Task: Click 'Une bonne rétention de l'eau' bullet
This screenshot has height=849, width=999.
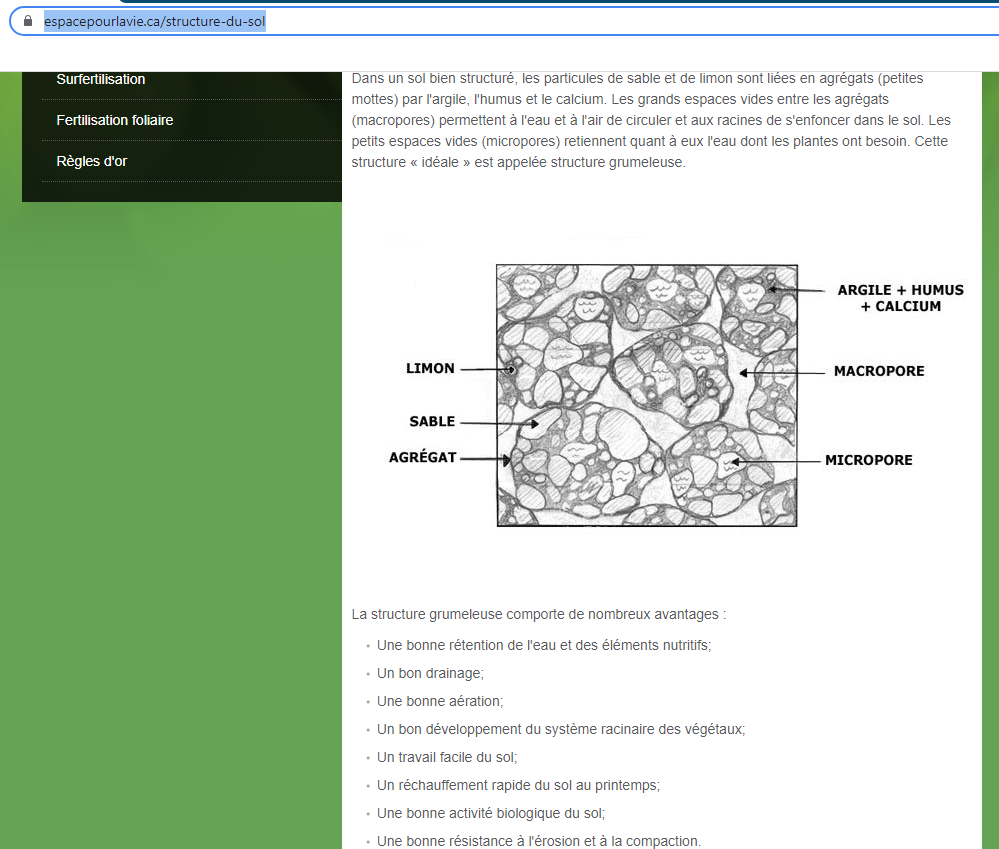Action: tap(544, 646)
